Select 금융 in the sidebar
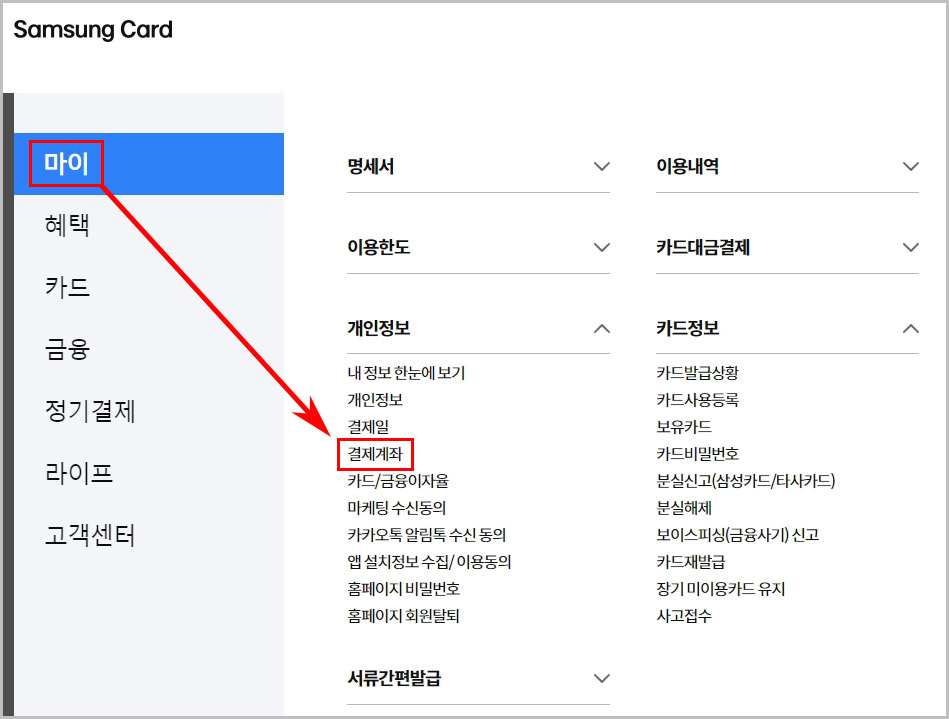Screen dimensions: 949x719 66,350
